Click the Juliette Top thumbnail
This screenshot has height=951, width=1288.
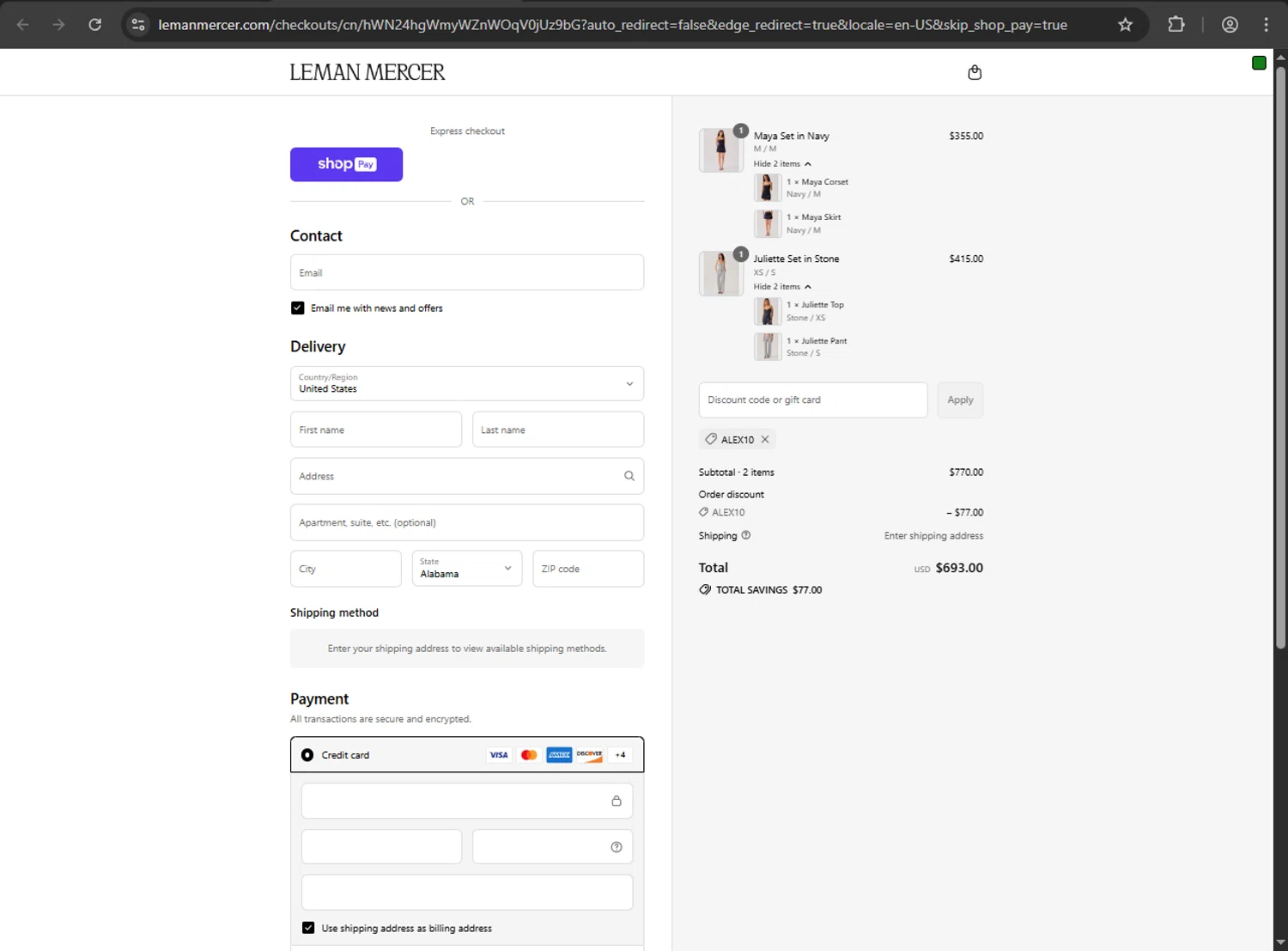tap(768, 311)
